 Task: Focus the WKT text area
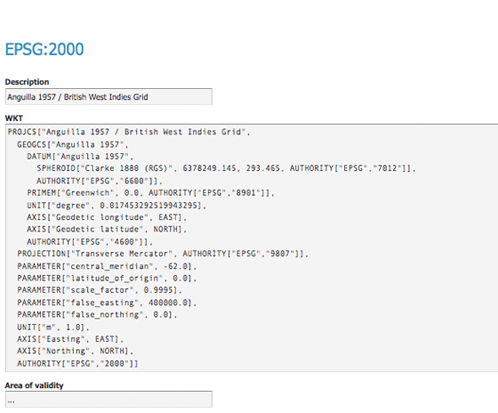pyautogui.click(x=252, y=248)
